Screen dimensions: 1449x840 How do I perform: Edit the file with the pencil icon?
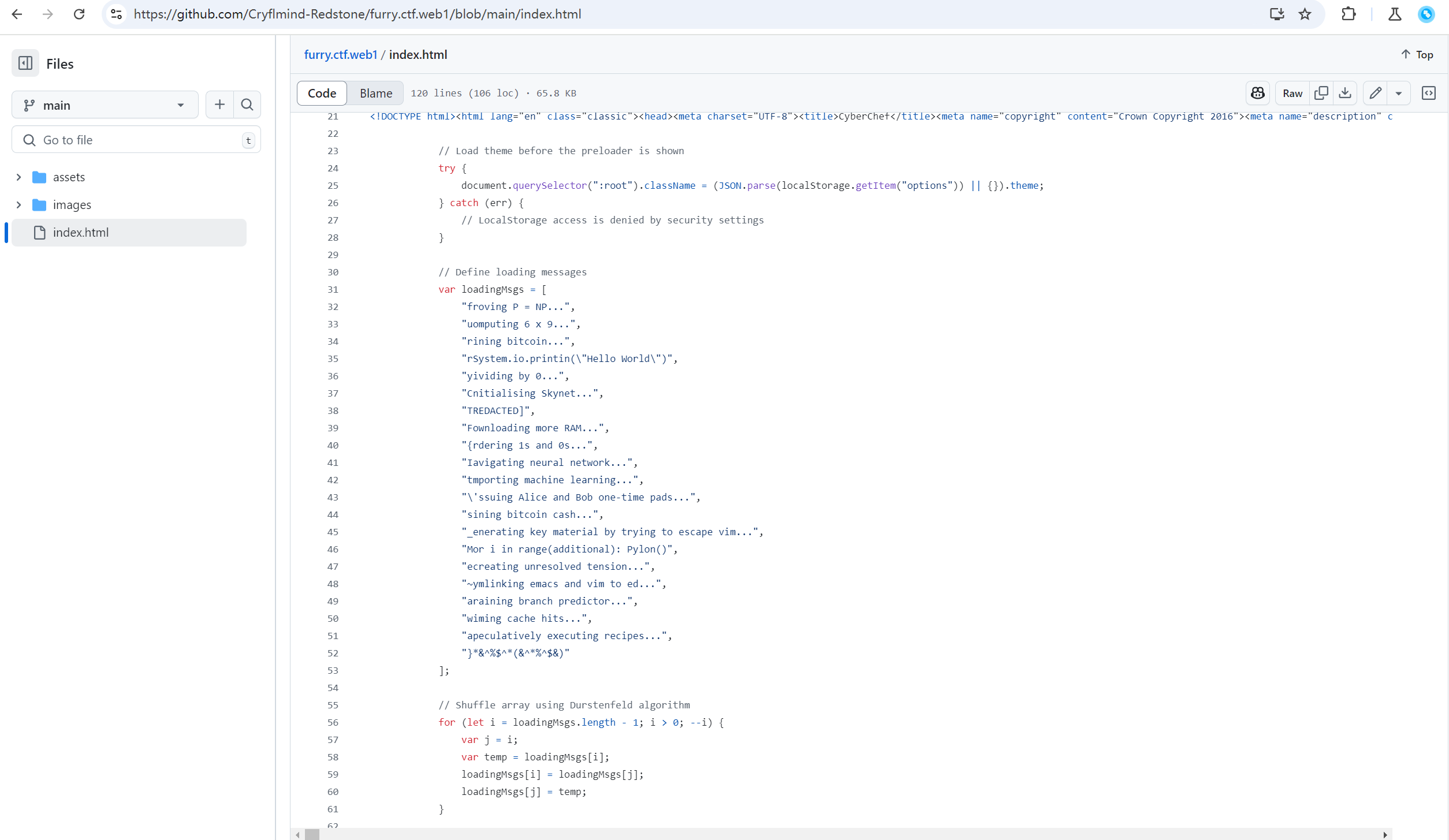[x=1375, y=93]
